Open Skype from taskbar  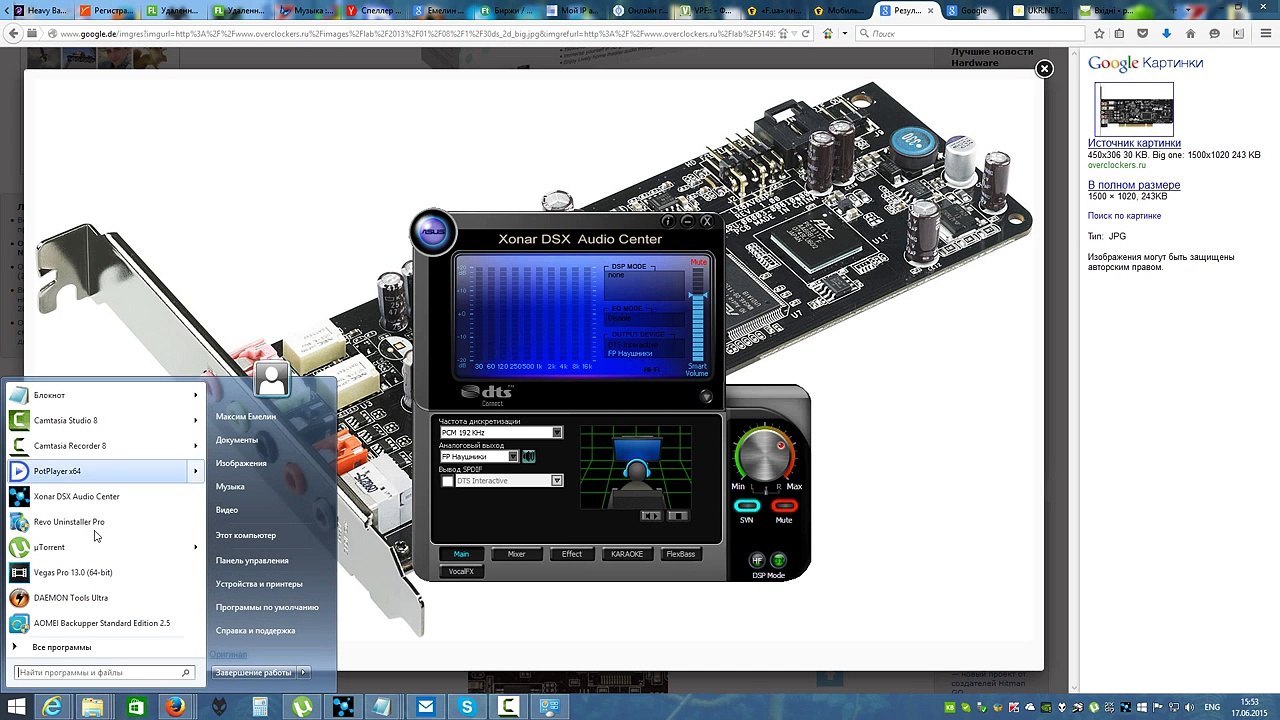click(x=467, y=708)
